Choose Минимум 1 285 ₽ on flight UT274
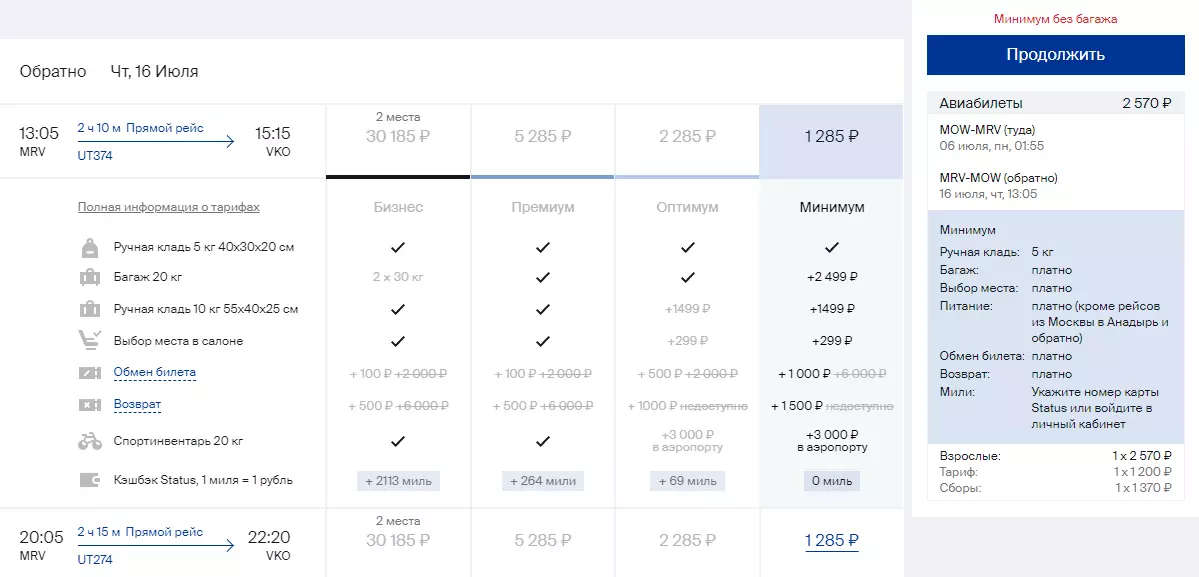The width and height of the screenshot is (1199, 577). click(831, 541)
